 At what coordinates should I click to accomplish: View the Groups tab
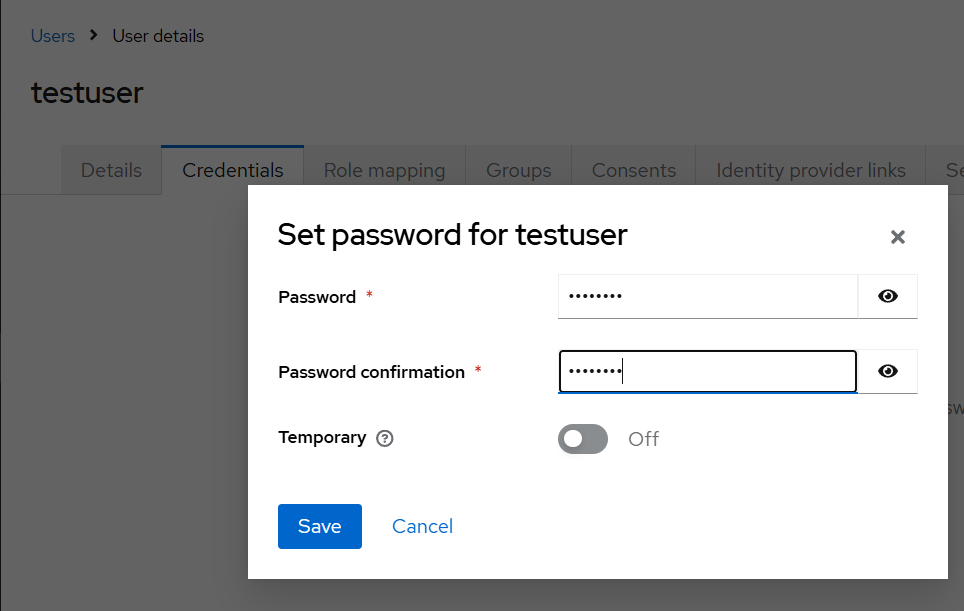518,170
